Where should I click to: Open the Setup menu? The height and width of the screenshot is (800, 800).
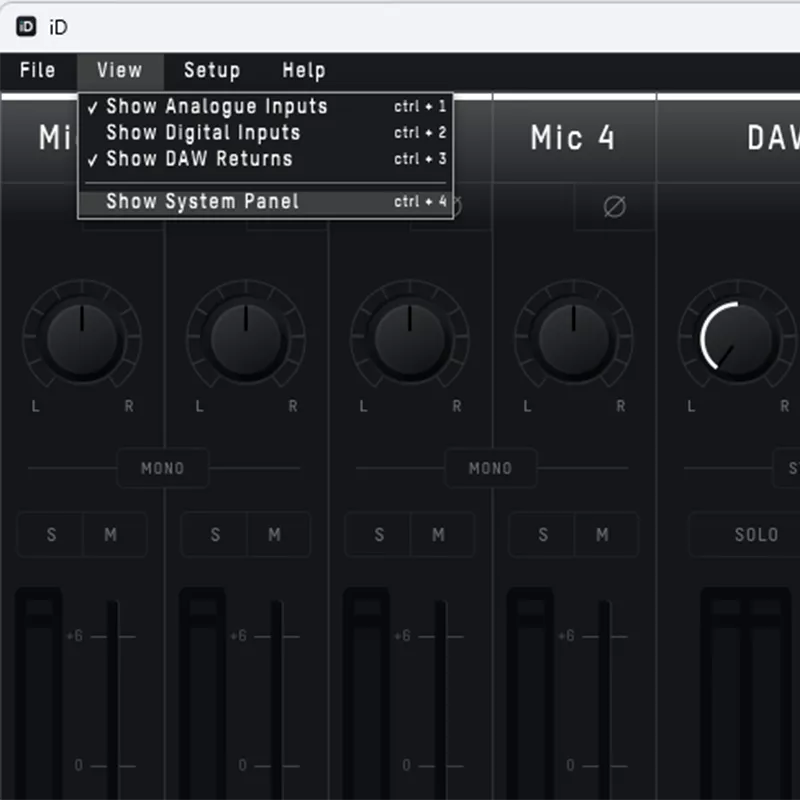(x=212, y=70)
